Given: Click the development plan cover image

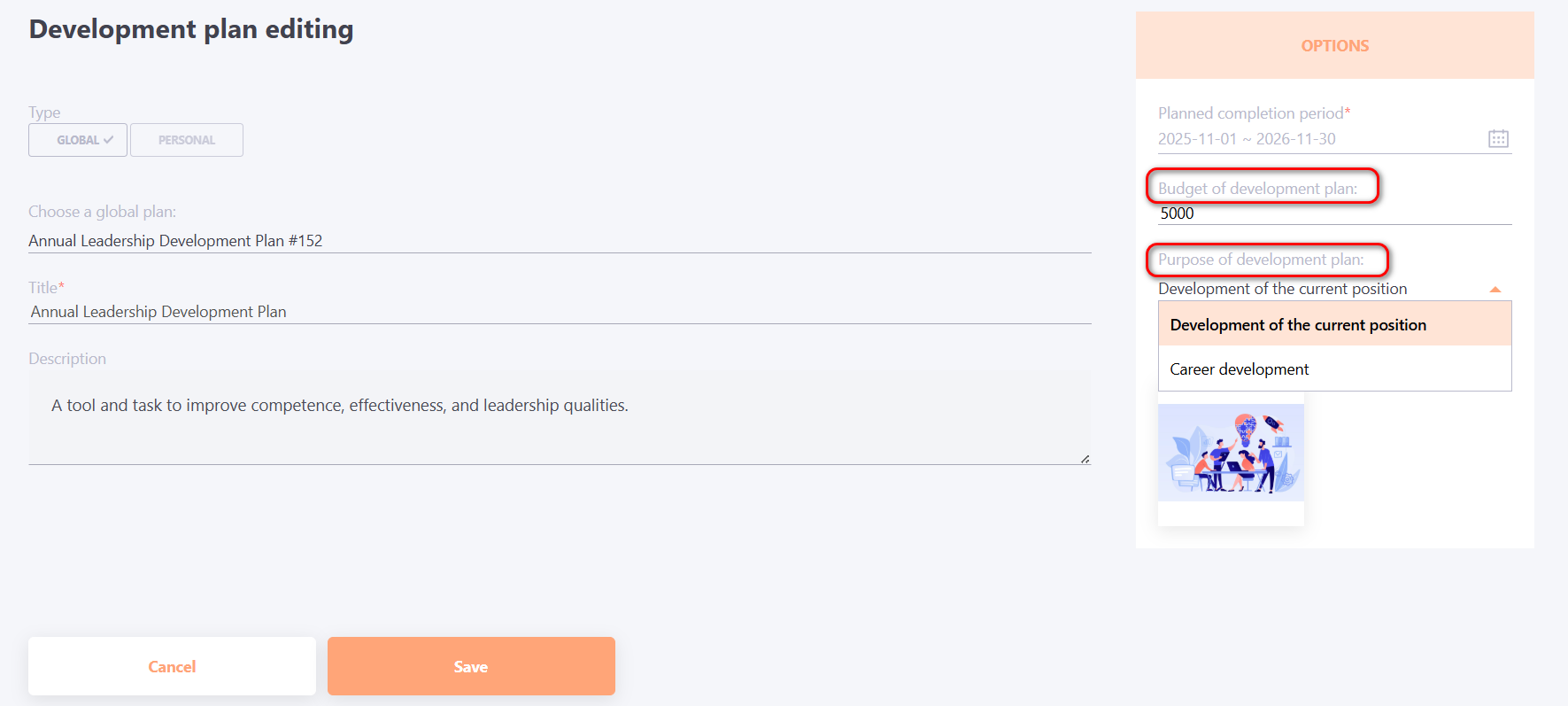Looking at the screenshot, I should coord(1231,453).
